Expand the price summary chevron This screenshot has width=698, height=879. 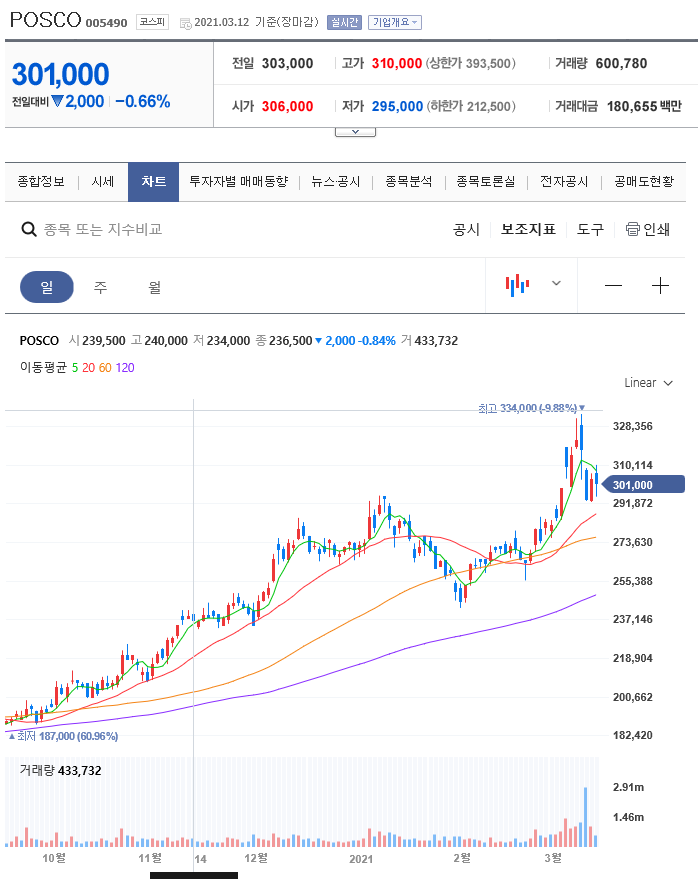coord(355,132)
